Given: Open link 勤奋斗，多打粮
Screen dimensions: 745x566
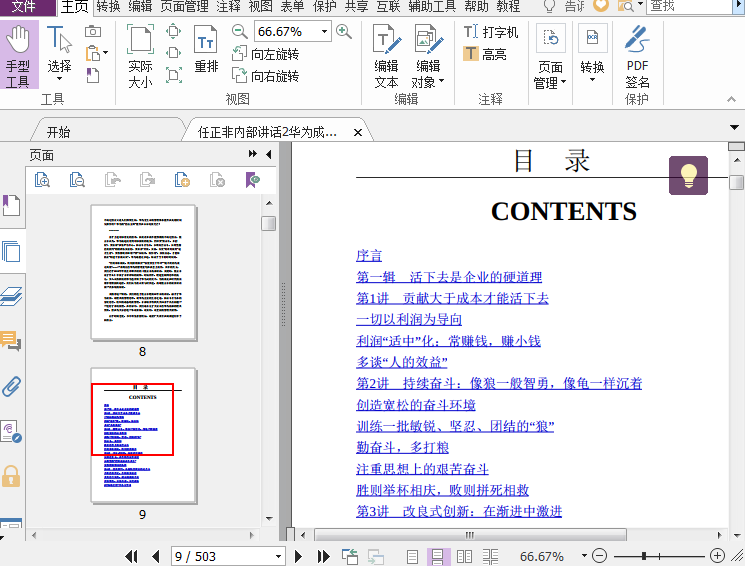Looking at the screenshot, I should [x=402, y=447].
